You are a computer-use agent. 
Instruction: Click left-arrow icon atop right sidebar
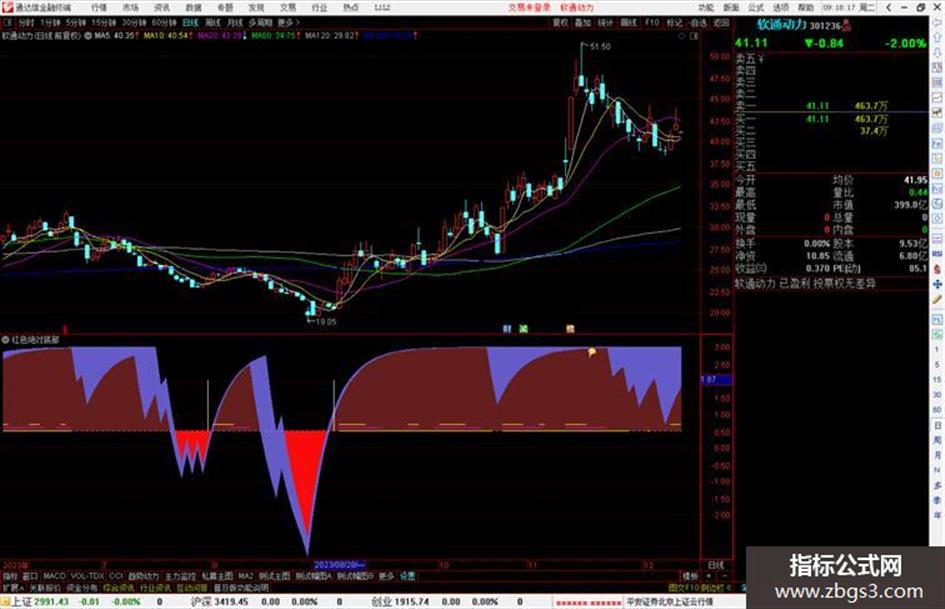coord(938,22)
